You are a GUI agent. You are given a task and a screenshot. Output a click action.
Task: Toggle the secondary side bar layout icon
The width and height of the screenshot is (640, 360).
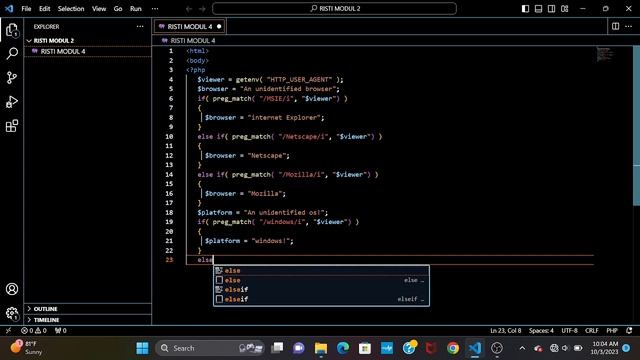coord(551,9)
